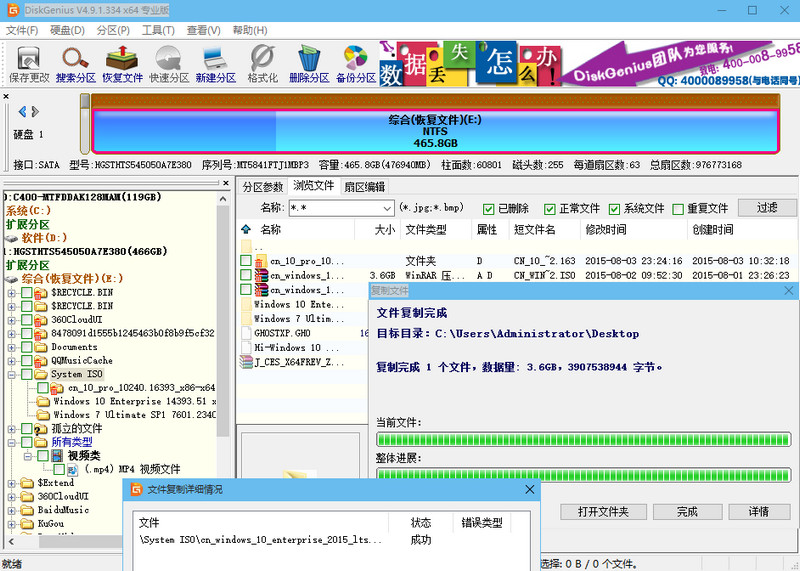800x571 pixels.
Task: Toggle the 正常文件 (Normal Files) checkbox
Action: [550, 209]
